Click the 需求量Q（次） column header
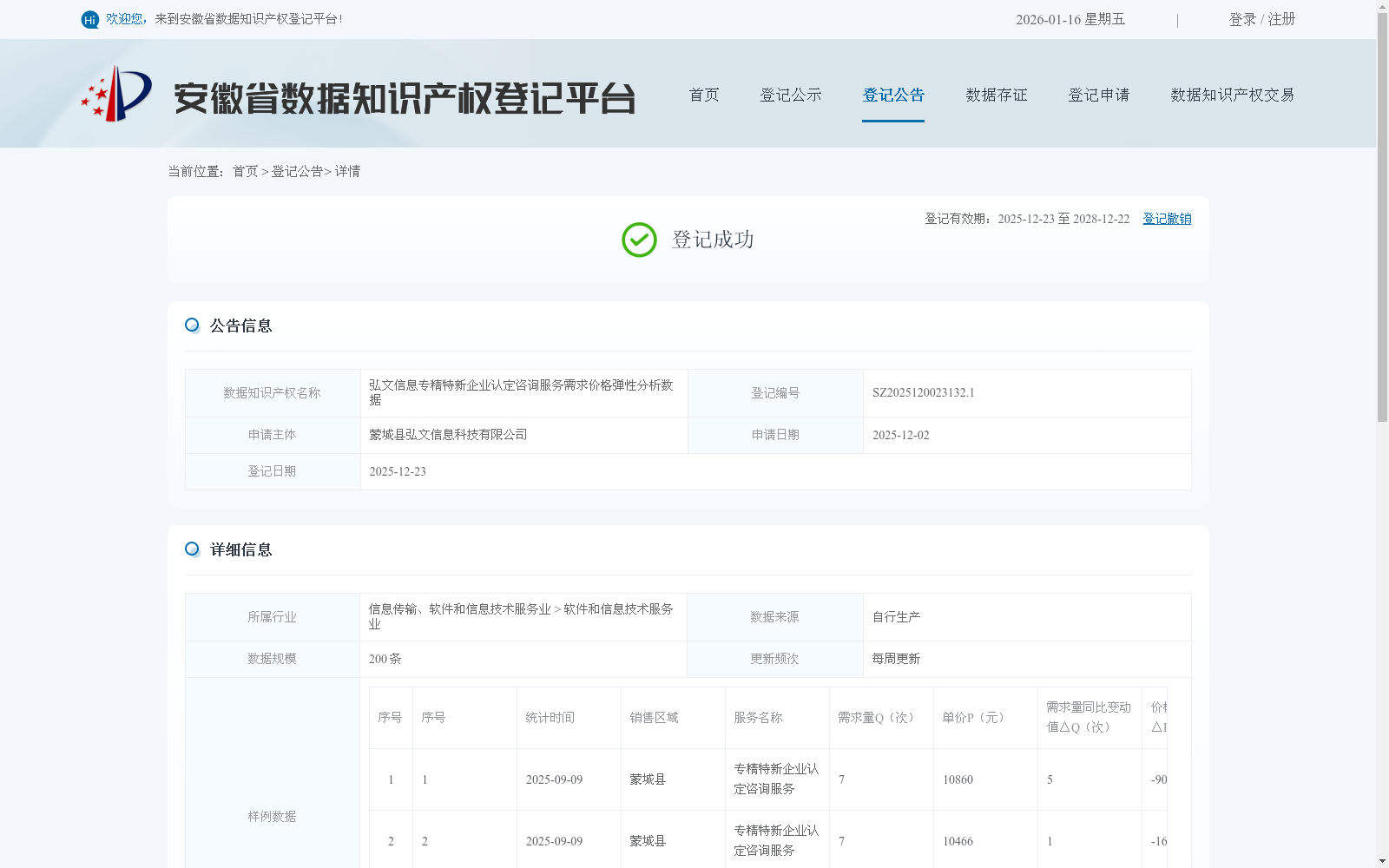 [878, 718]
